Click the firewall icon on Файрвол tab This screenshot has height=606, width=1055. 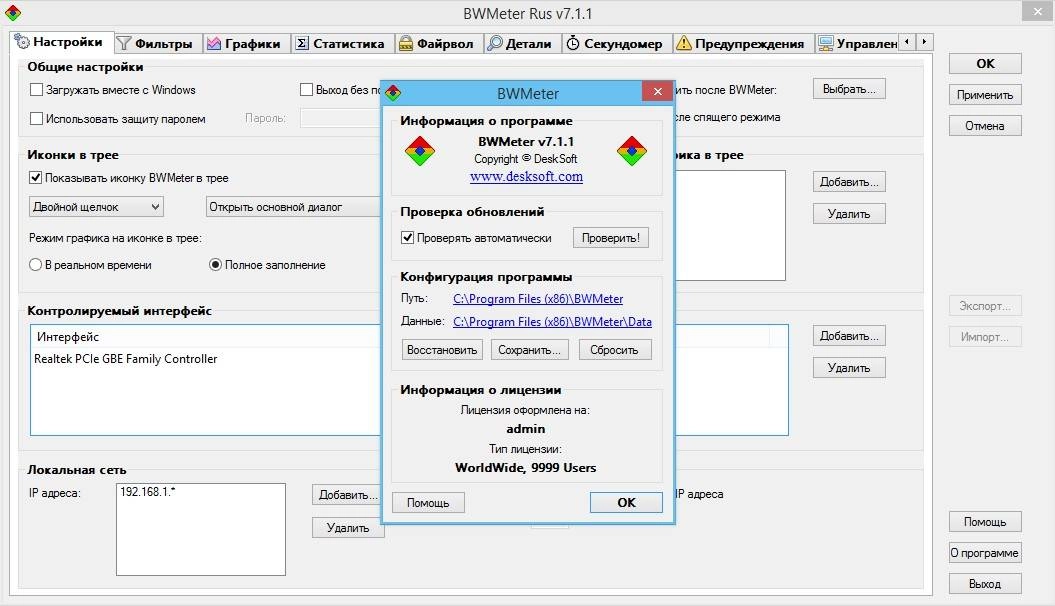pyautogui.click(x=406, y=44)
